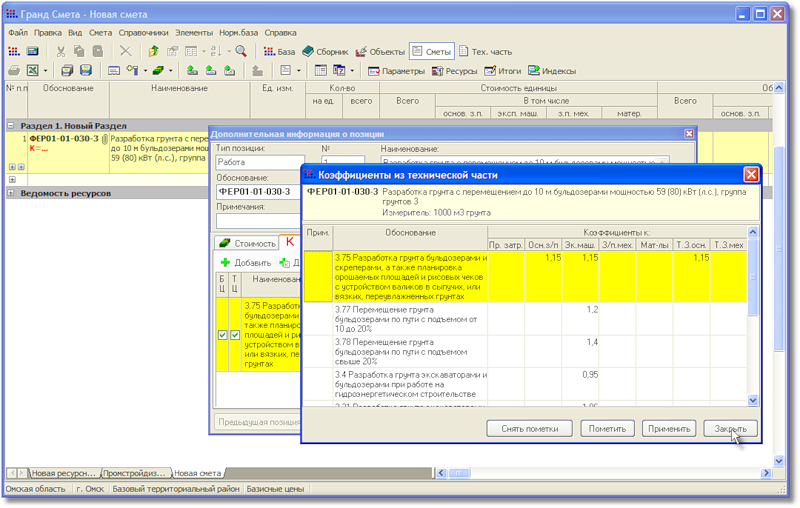Open the База normative base toolbar button
Screen dimensions: 800x508
[279, 52]
